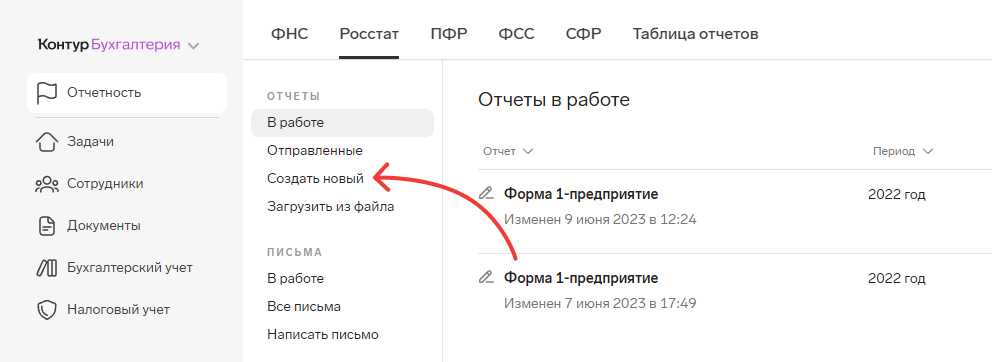Go to the ФСС tab
Image resolution: width=992 pixels, height=362 pixels.
click(516, 34)
